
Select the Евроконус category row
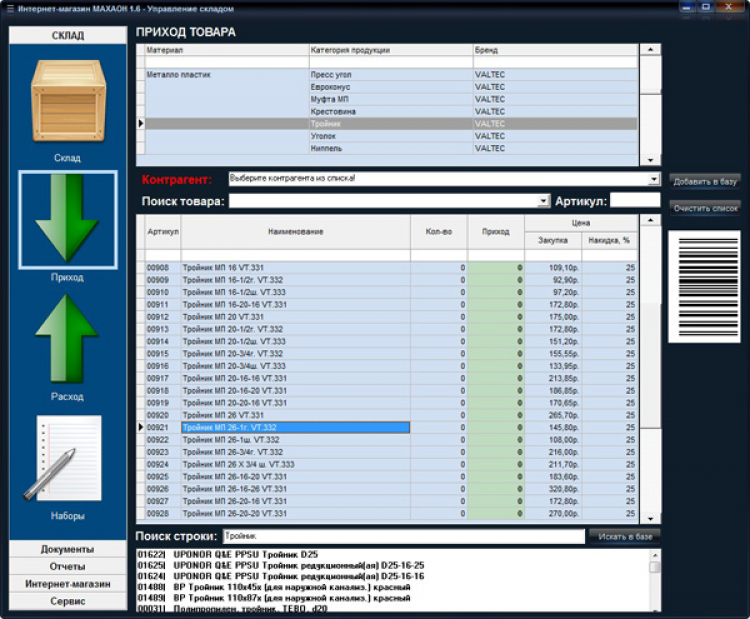(391, 87)
